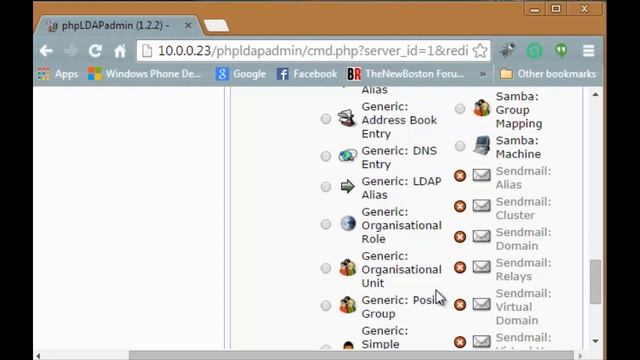Close the phpLDAPadmin browser tab
The height and width of the screenshot is (360, 640).
[188, 26]
